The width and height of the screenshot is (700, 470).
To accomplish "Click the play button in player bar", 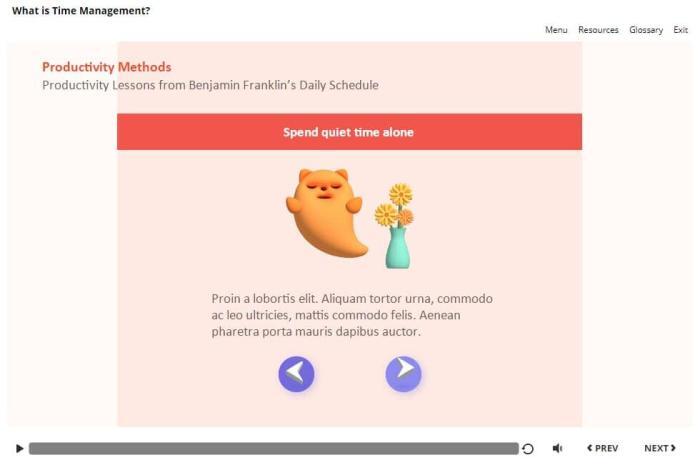I will tap(19, 448).
